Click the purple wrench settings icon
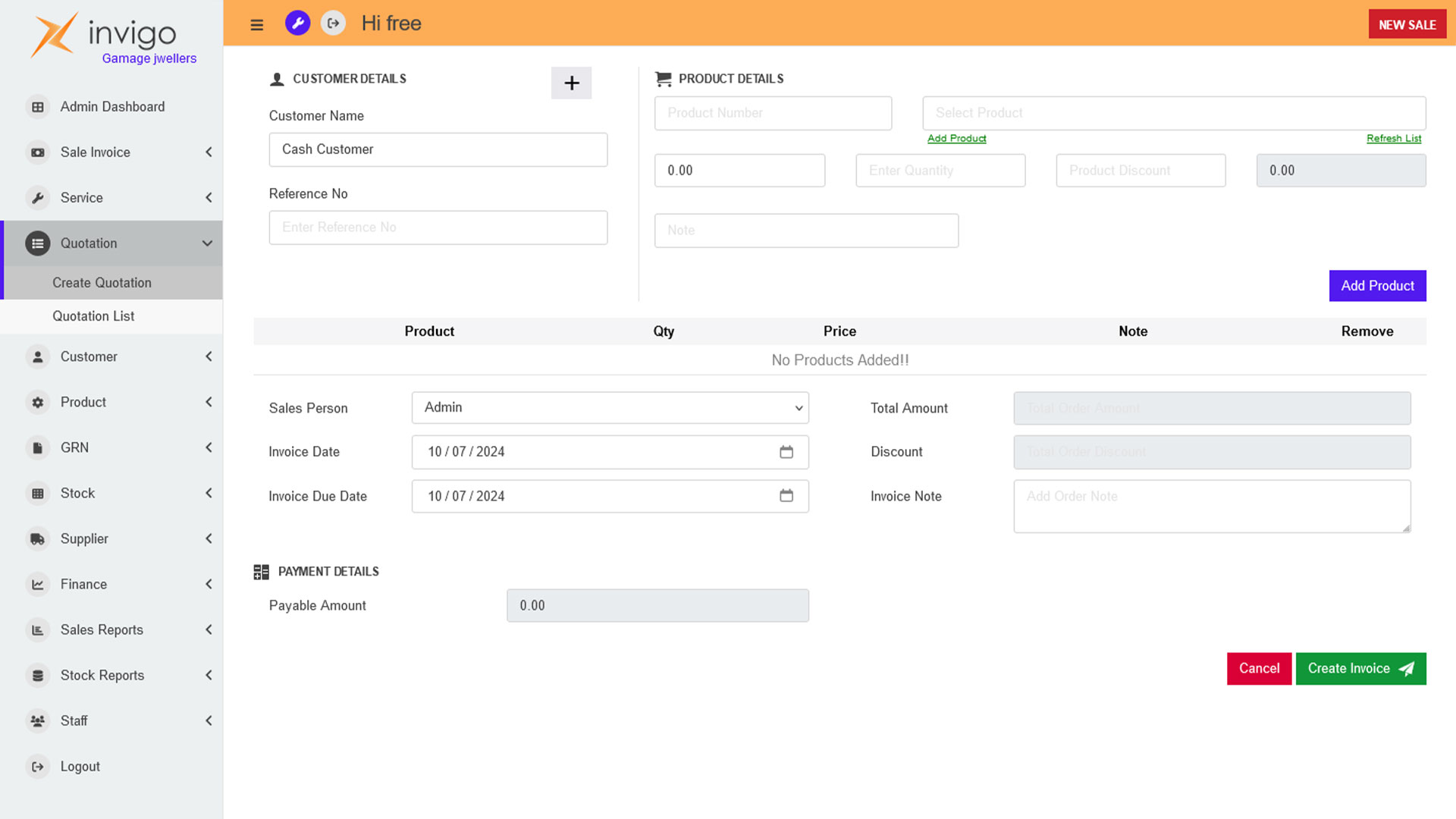This screenshot has height=819, width=1456. tap(297, 24)
